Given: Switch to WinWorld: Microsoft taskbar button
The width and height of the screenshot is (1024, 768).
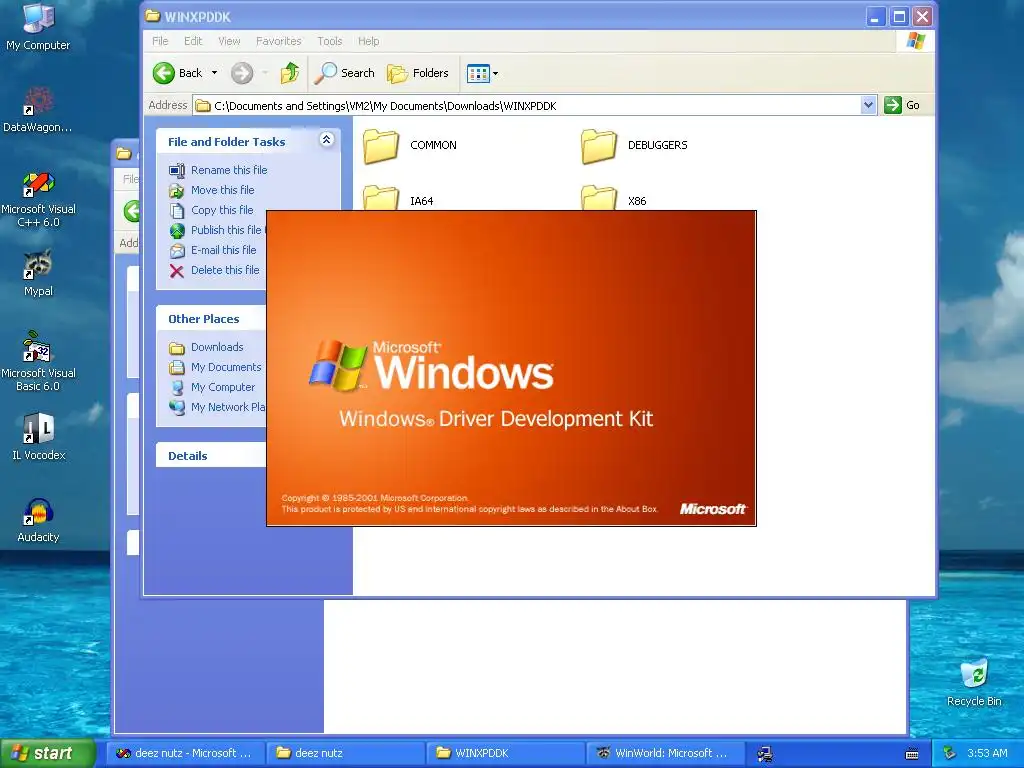Looking at the screenshot, I should click(665, 753).
